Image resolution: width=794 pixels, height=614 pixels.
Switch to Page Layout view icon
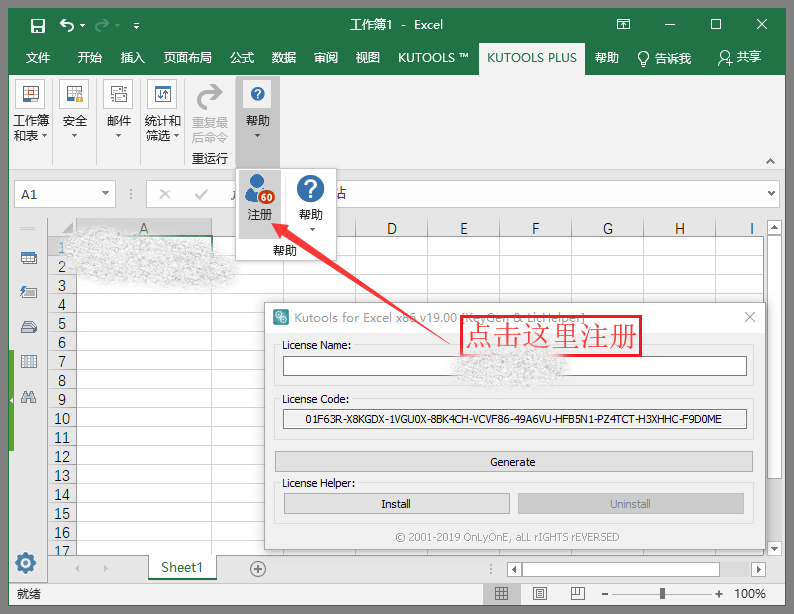click(x=540, y=594)
